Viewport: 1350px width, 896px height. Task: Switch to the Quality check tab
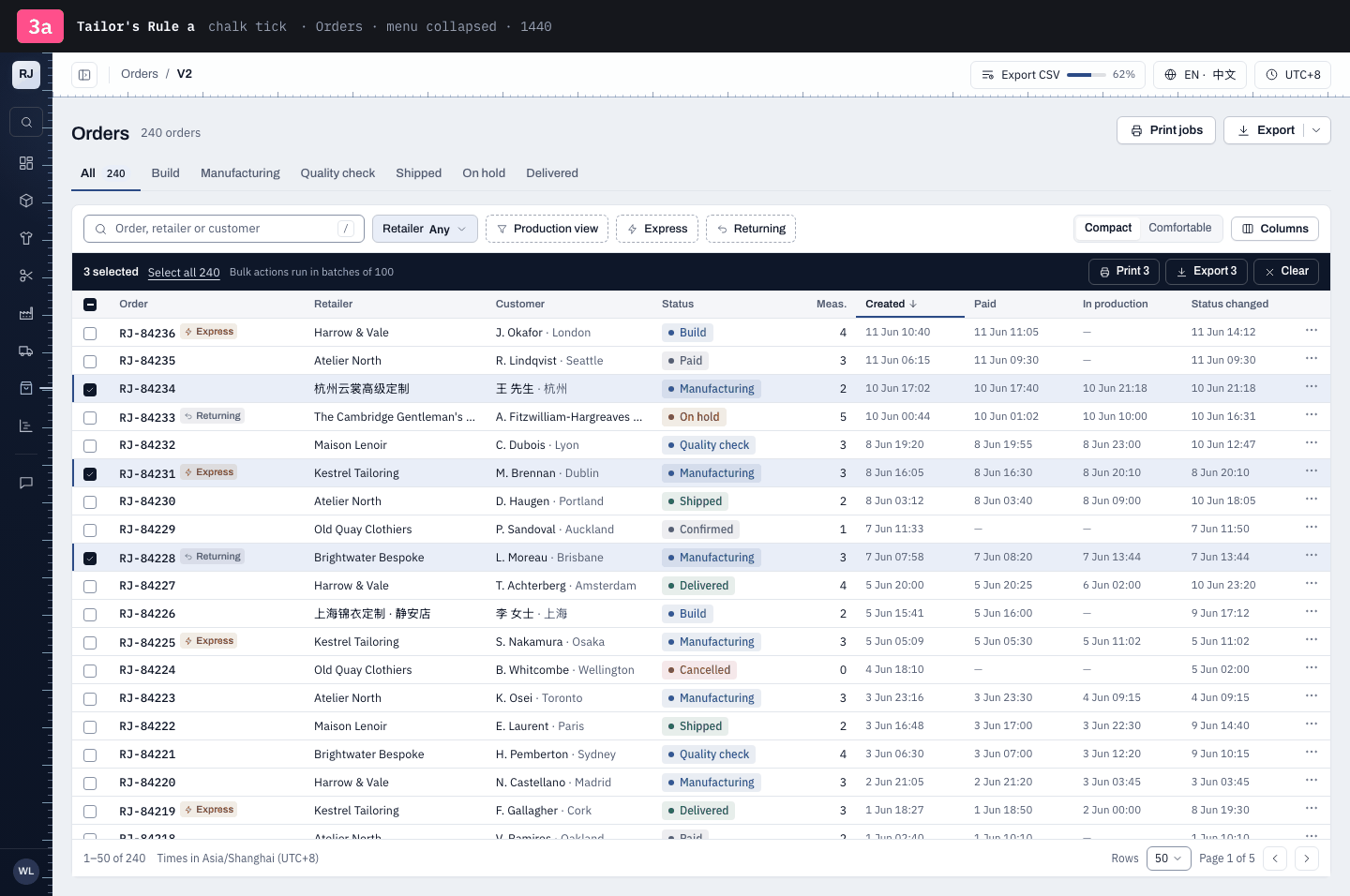[x=337, y=173]
